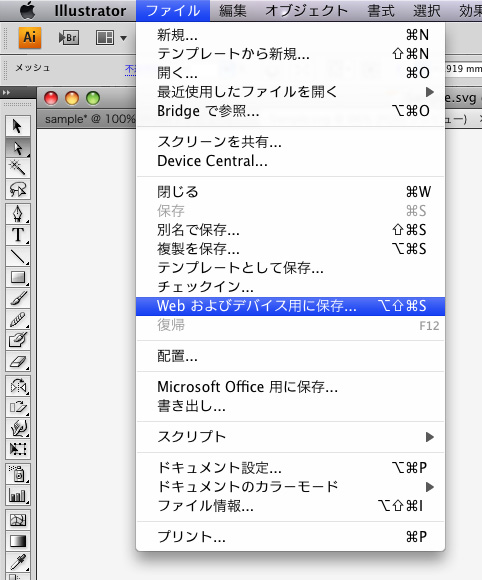Choose スクリーンを共有...
This screenshot has height=580, width=482.
pyautogui.click(x=290, y=142)
